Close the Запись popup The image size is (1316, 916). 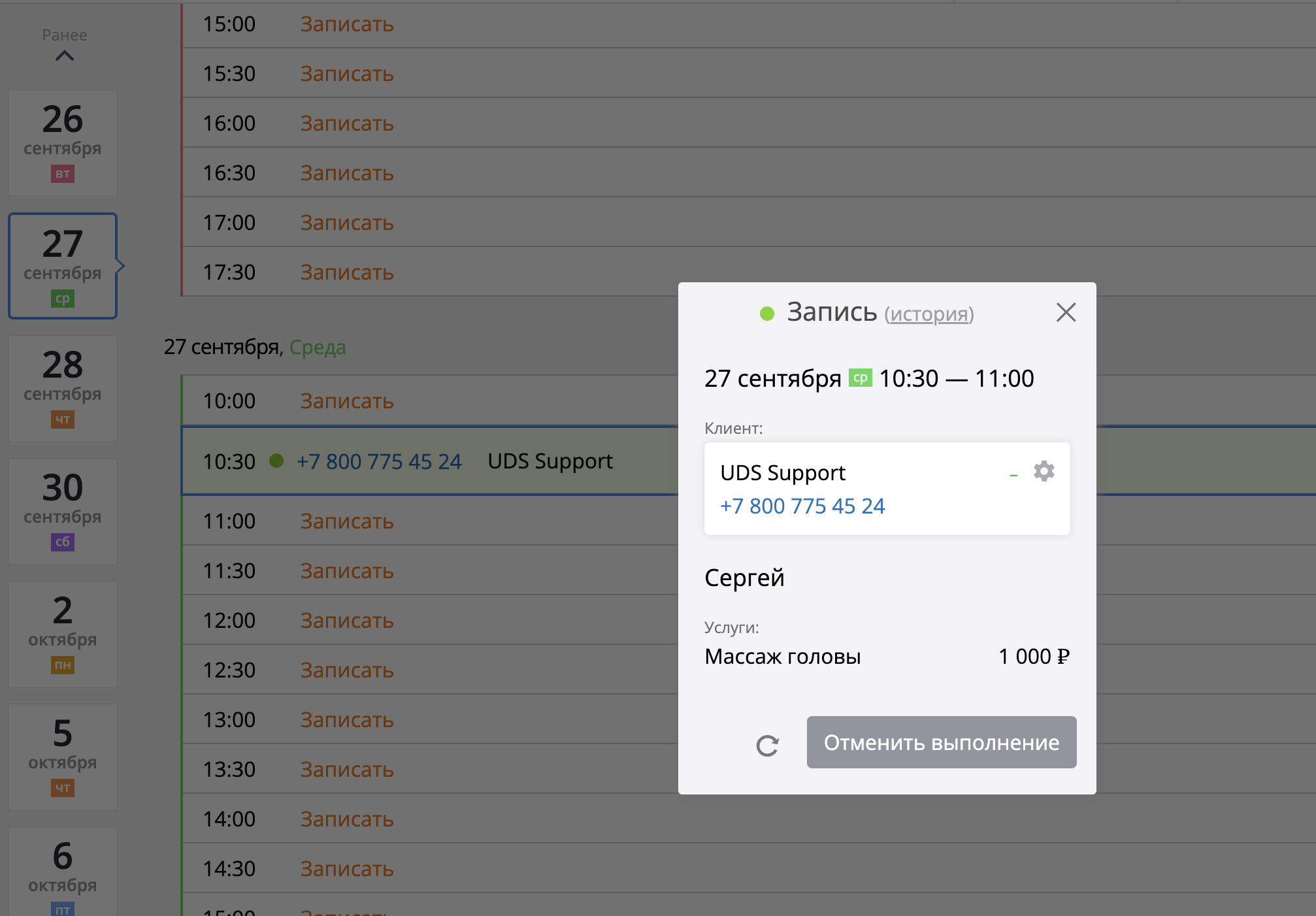[1066, 312]
